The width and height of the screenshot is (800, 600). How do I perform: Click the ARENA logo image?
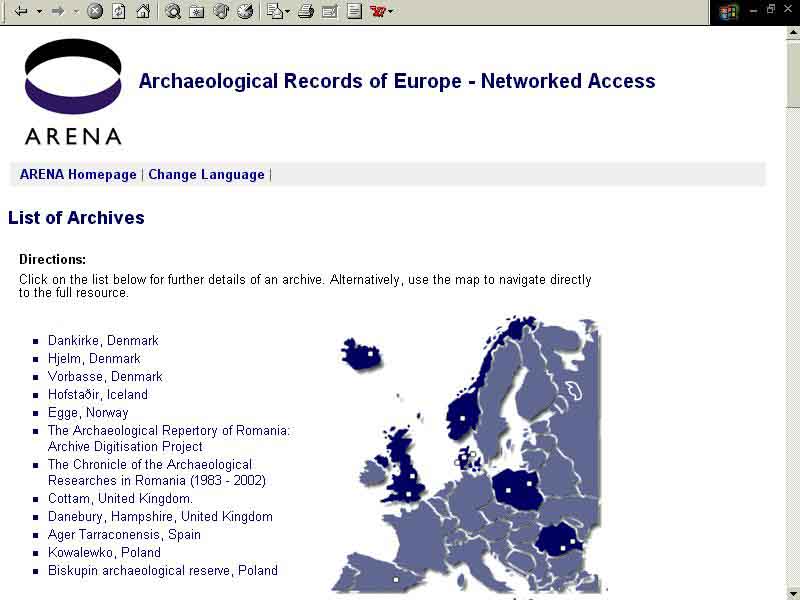coord(73,92)
